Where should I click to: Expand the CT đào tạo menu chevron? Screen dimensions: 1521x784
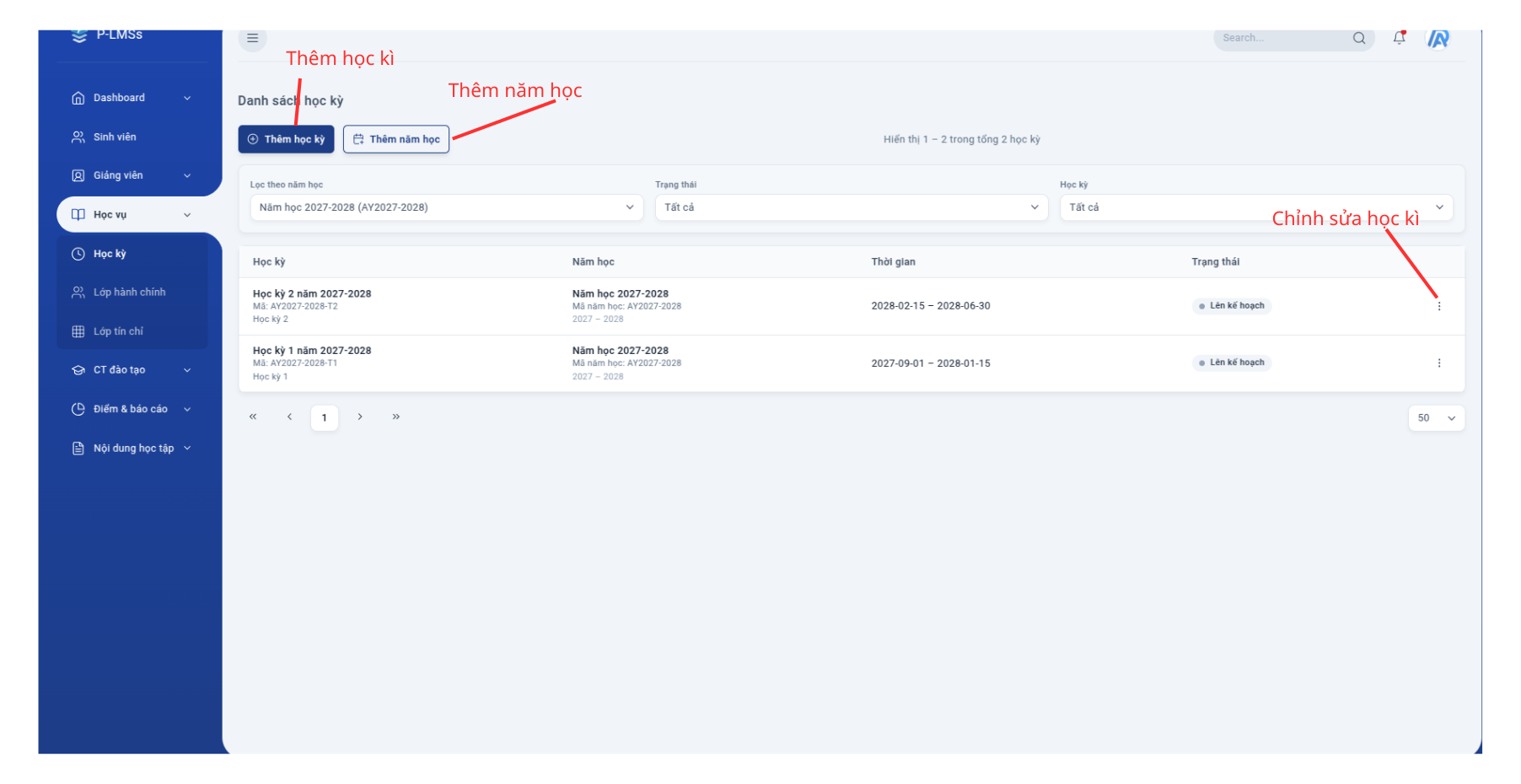coord(187,370)
